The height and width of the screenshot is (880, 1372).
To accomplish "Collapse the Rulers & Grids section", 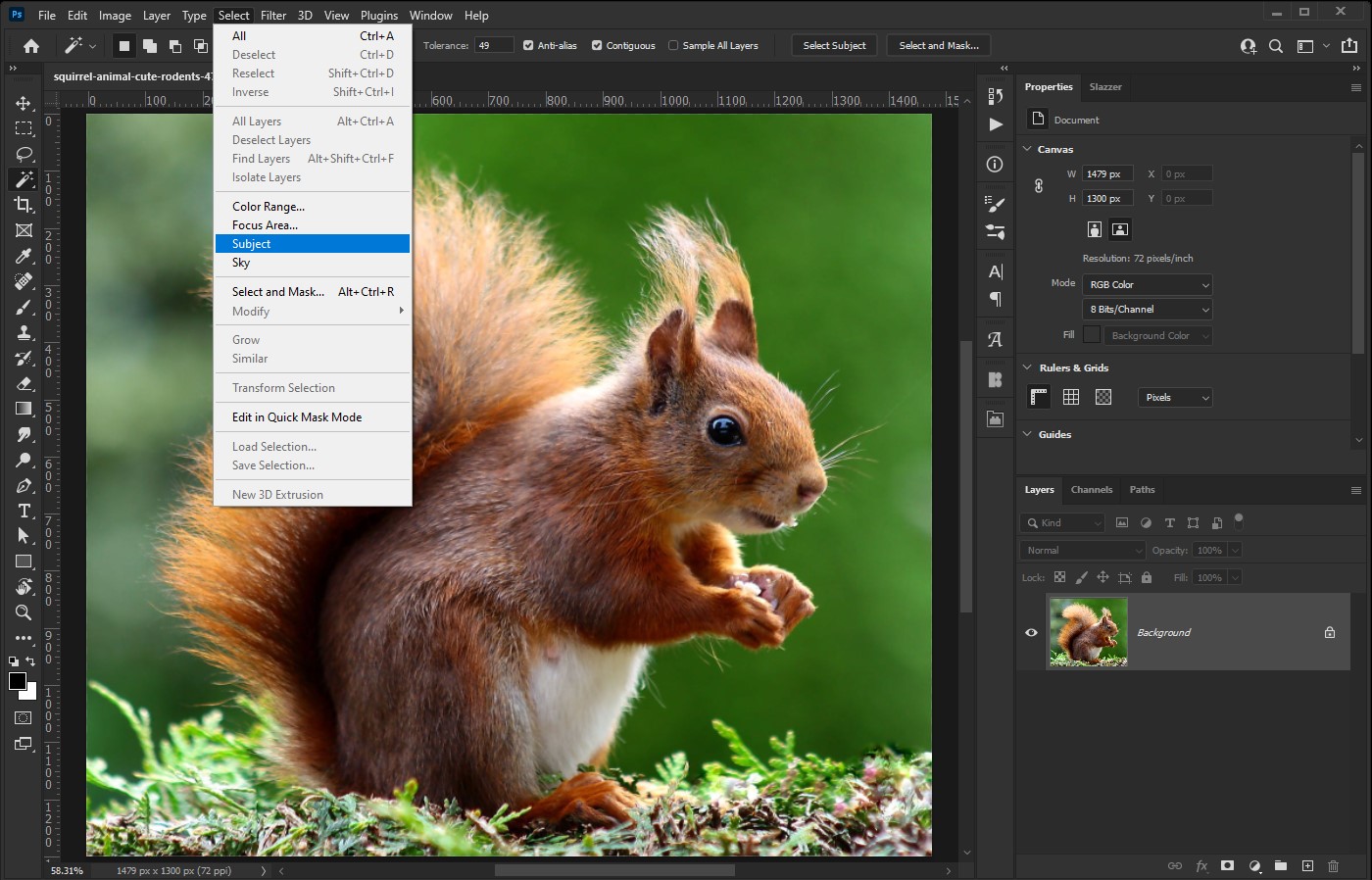I will (1027, 368).
